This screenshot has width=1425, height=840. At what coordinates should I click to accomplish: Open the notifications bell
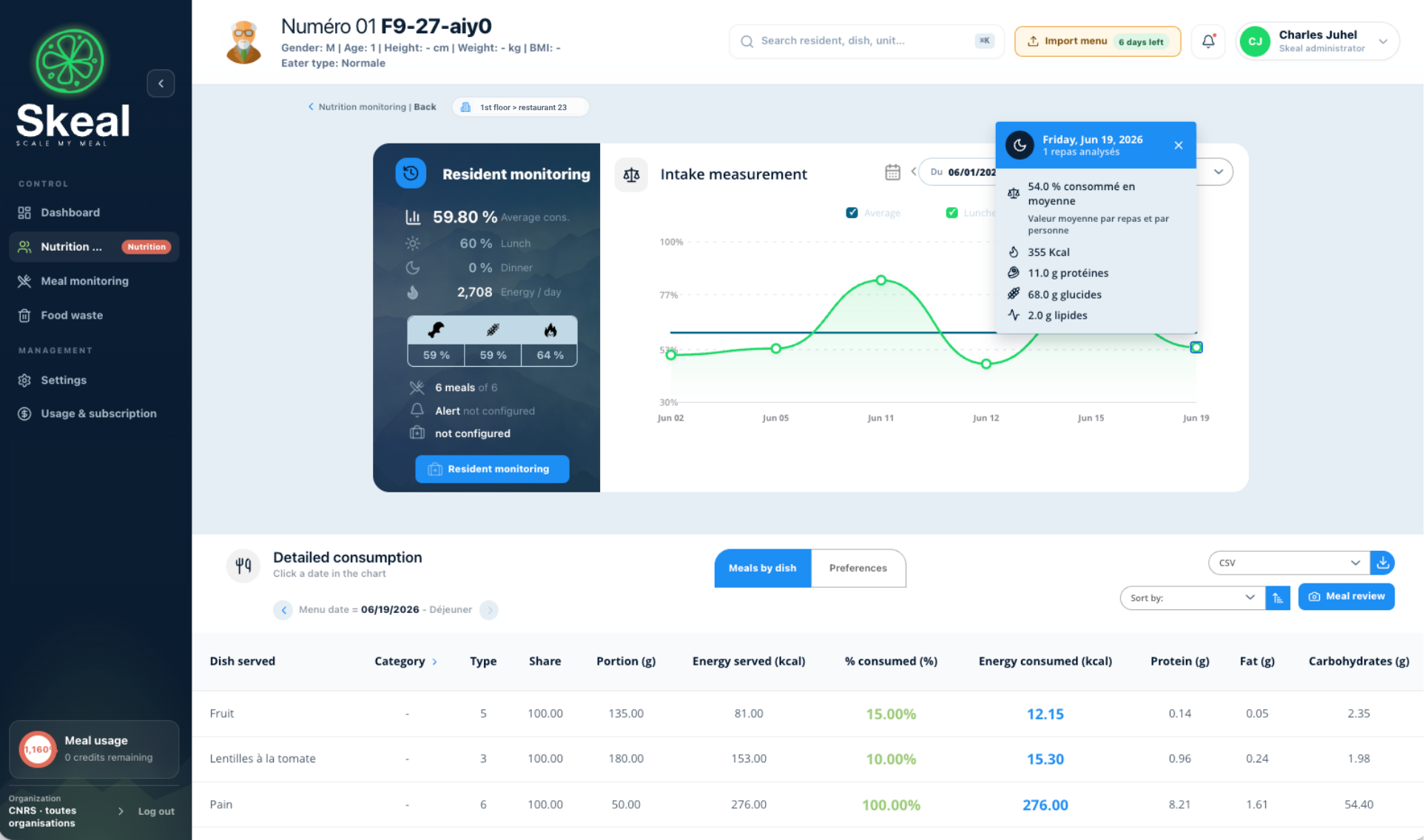coord(1208,41)
